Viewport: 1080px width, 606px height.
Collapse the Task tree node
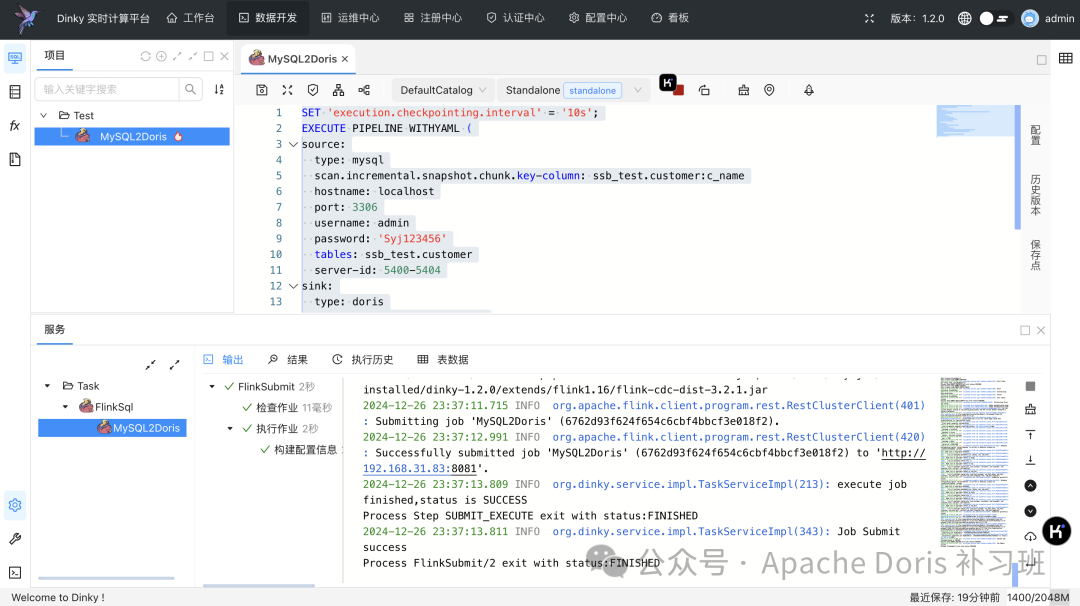pos(48,386)
